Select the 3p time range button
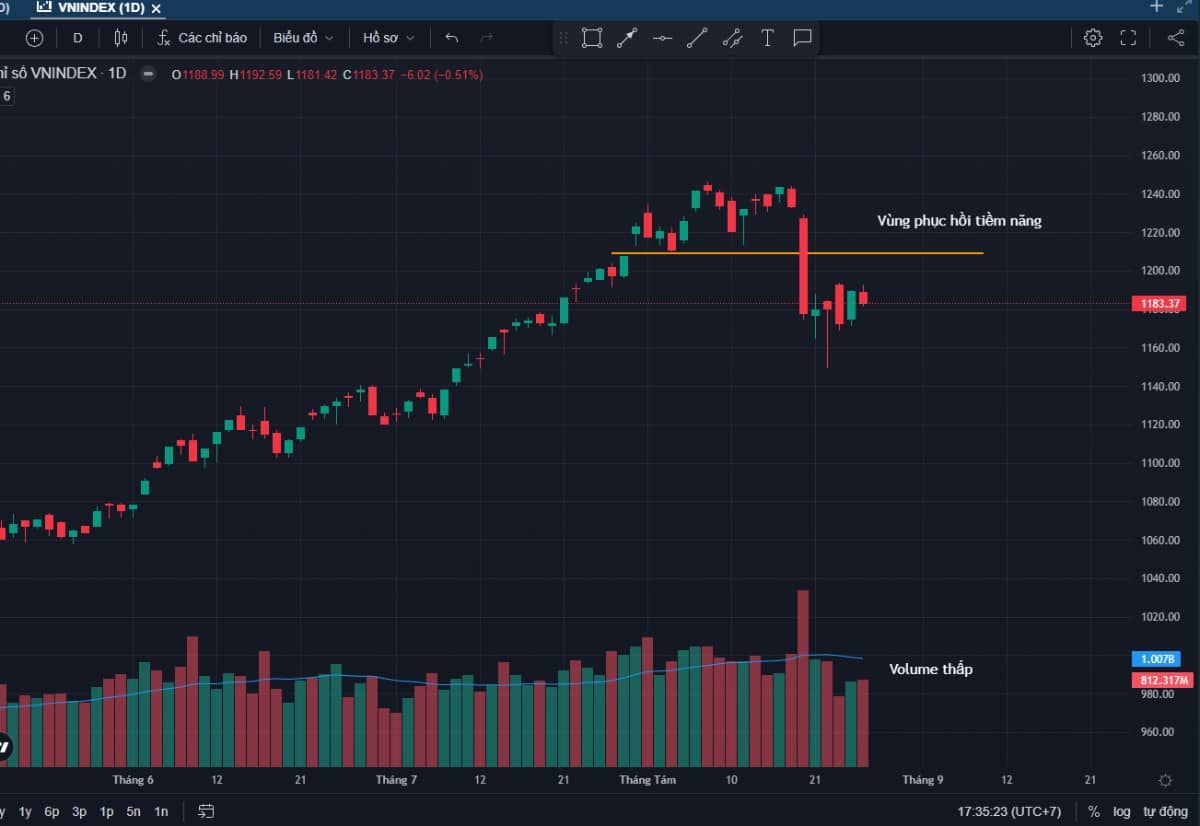 point(79,811)
